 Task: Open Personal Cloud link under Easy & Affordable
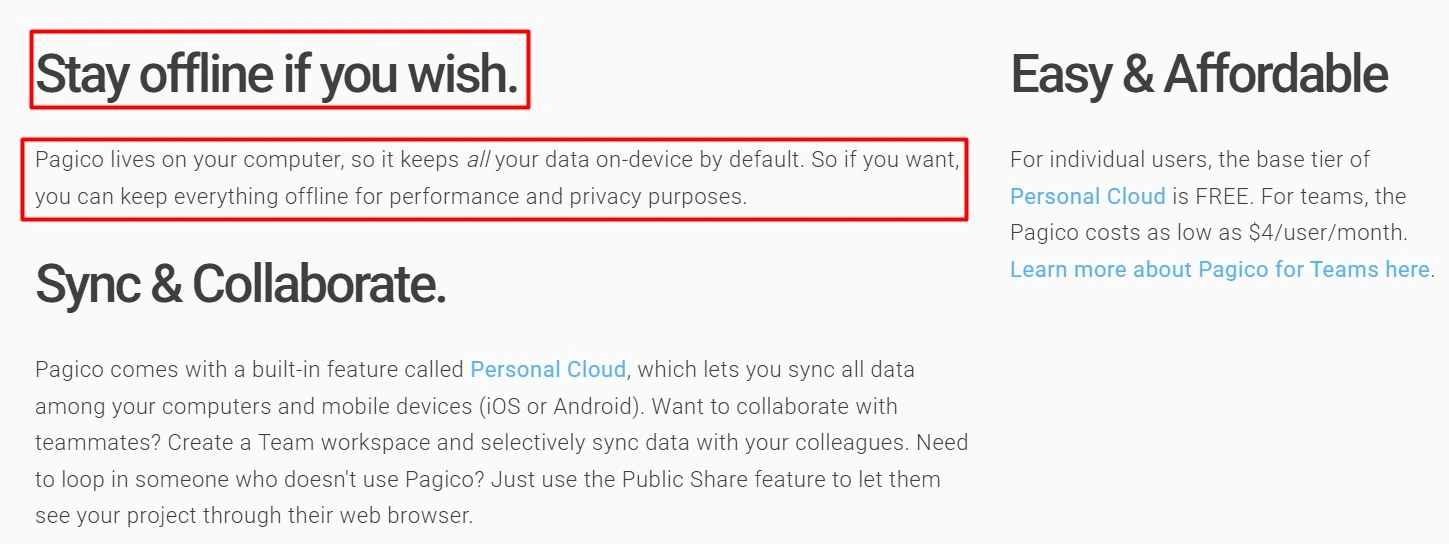pyautogui.click(x=1087, y=196)
